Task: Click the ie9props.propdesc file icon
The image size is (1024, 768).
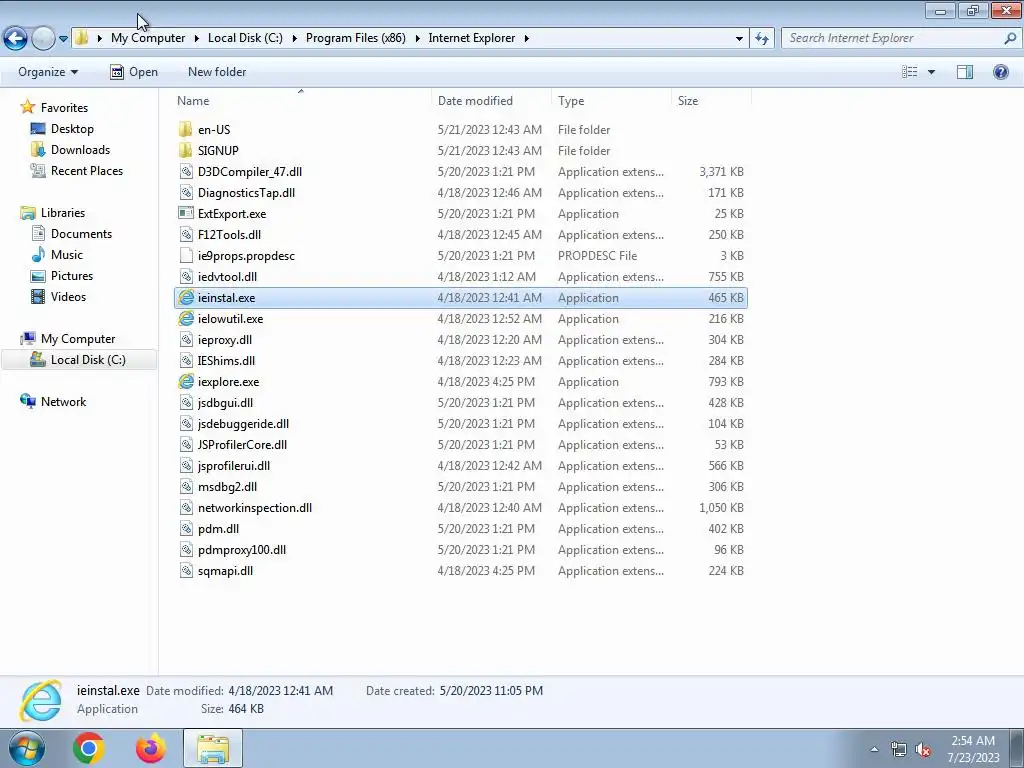Action: [186, 255]
